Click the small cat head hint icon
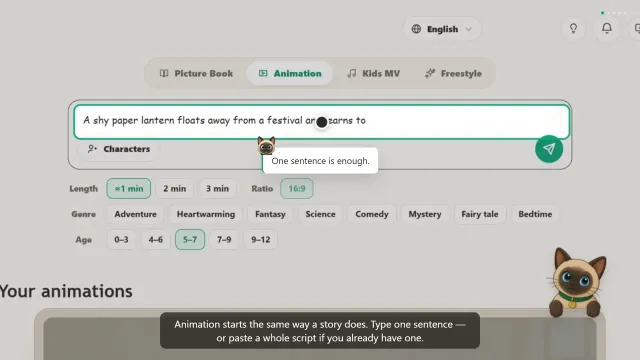Viewport: 640px width, 360px height. pos(266,145)
